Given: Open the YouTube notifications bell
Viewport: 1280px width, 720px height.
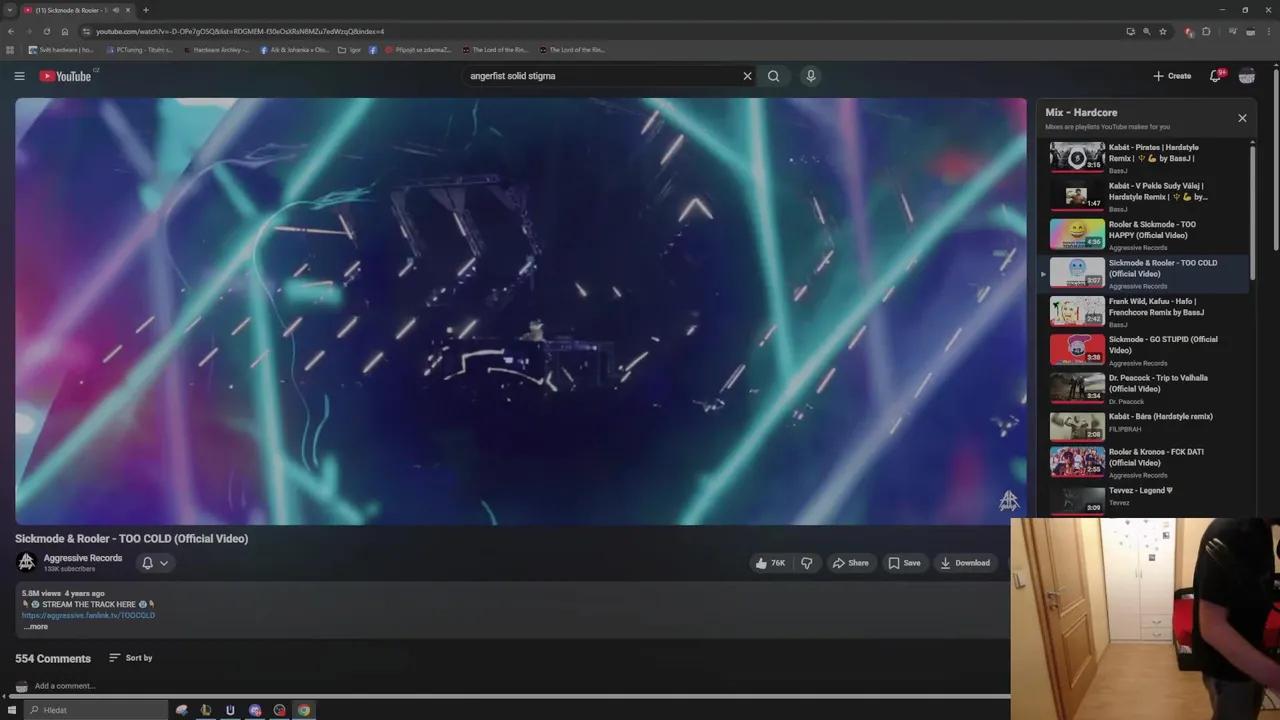Looking at the screenshot, I should click(x=1215, y=76).
